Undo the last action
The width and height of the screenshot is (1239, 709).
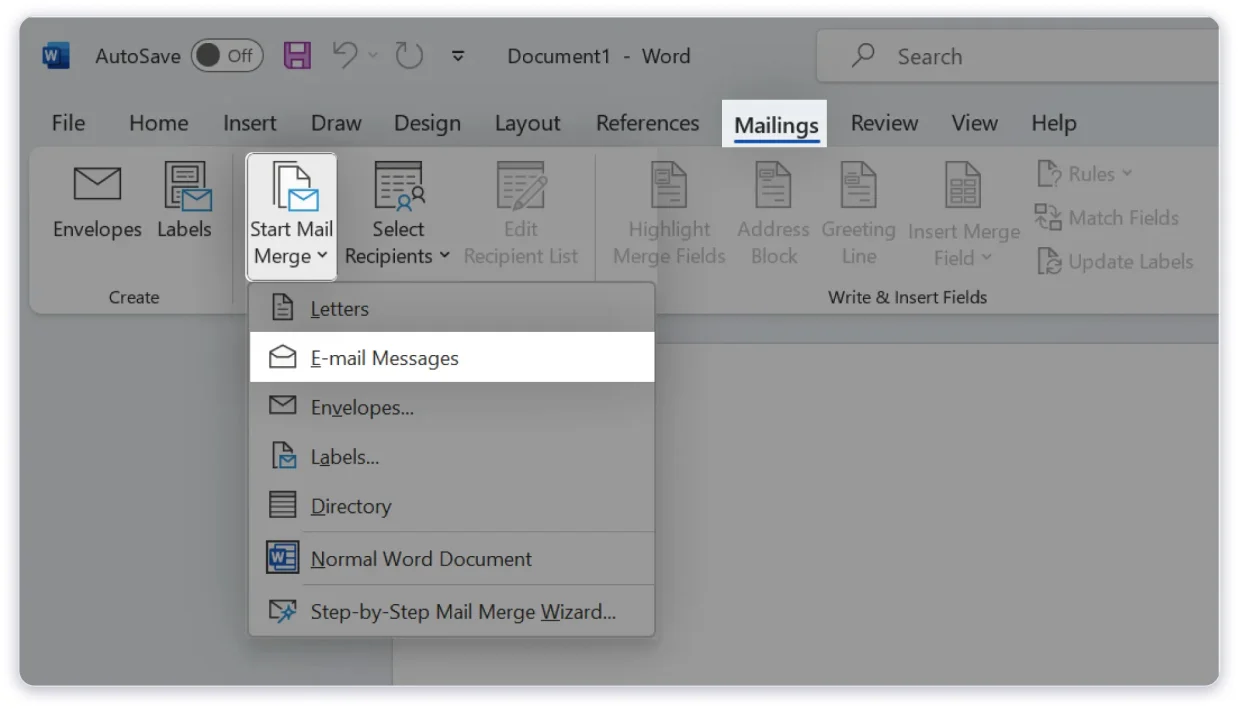tap(345, 55)
